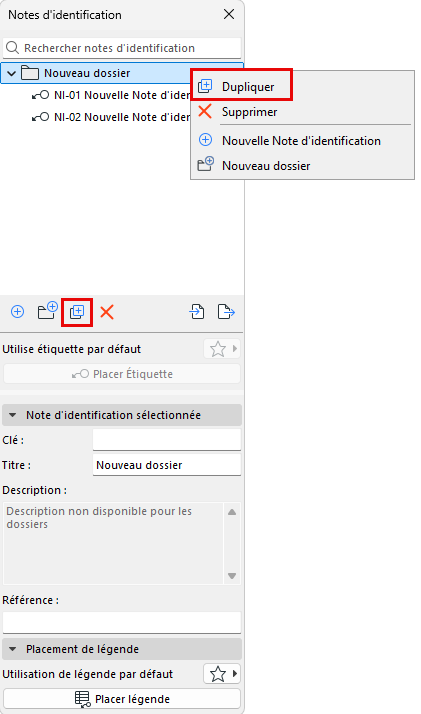421x714 pixels.
Task: Click the Clé input field
Action: coord(167,440)
